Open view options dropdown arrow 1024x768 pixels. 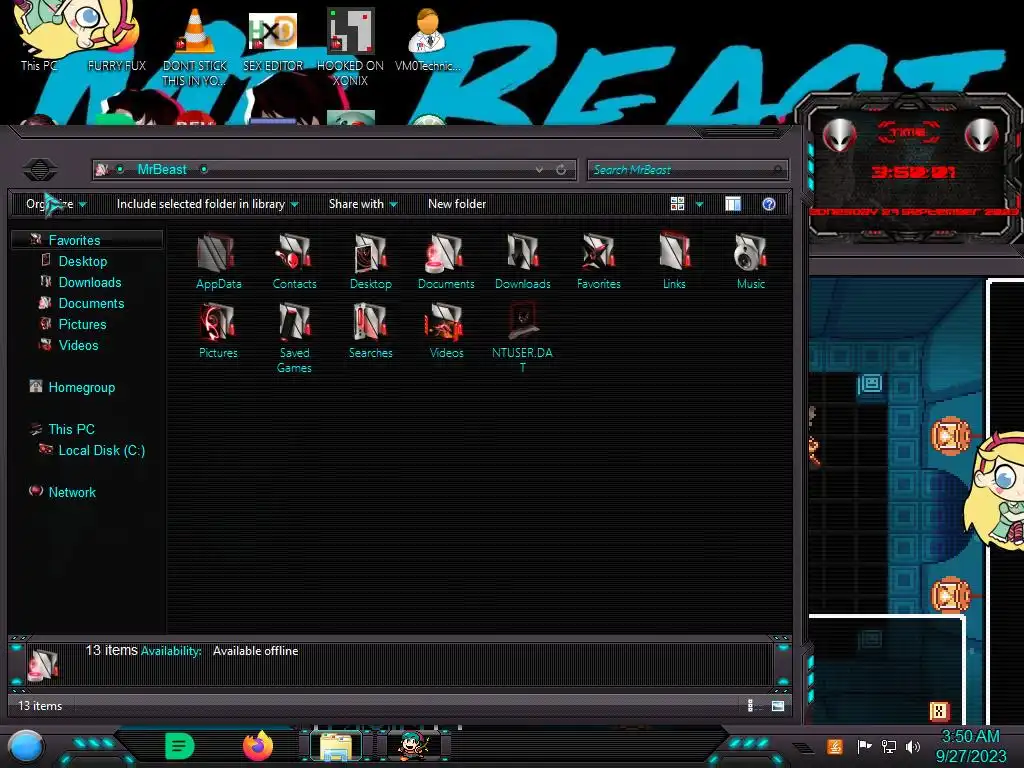click(x=699, y=204)
